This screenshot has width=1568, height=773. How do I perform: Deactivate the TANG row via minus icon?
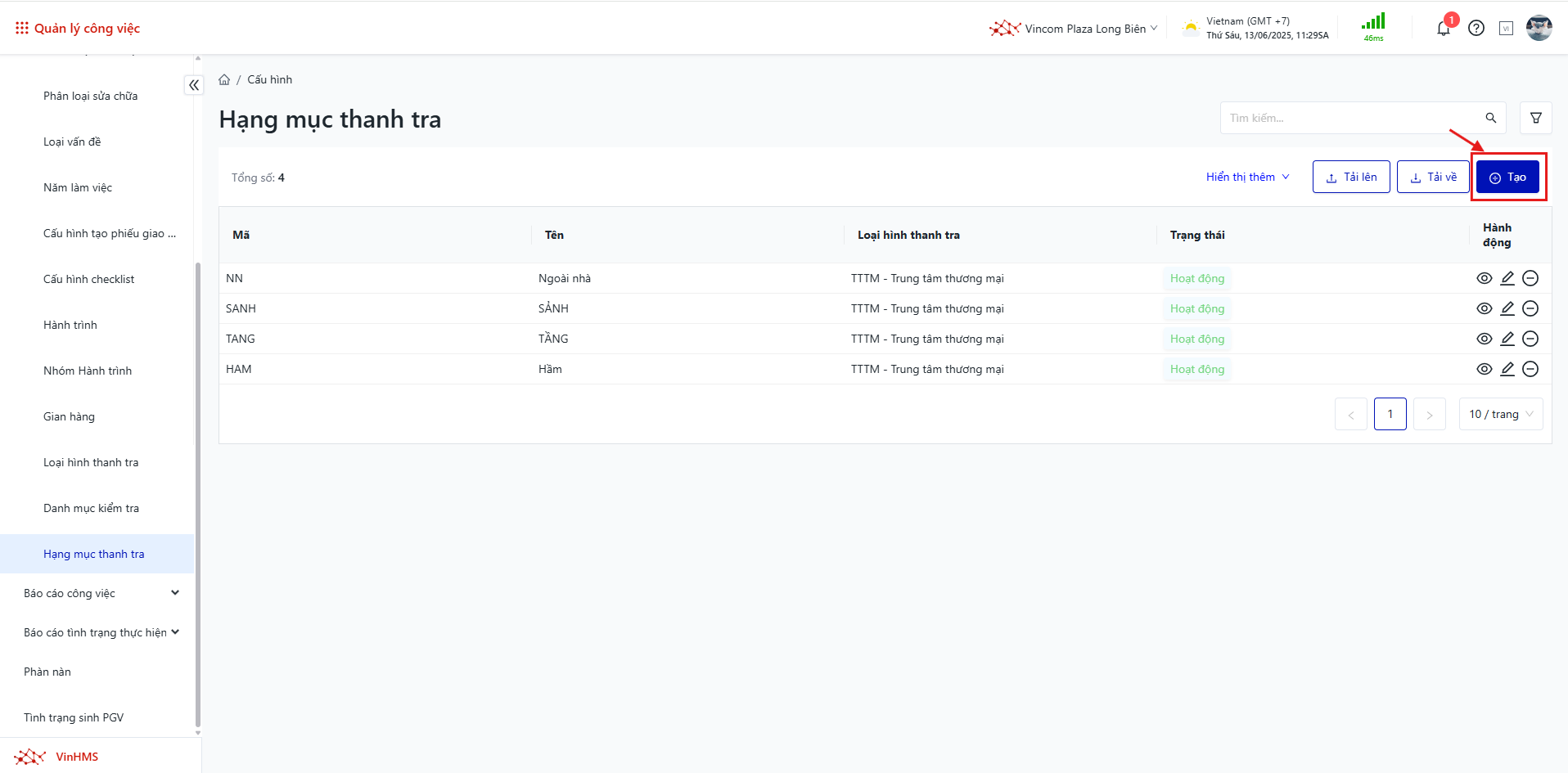tap(1530, 339)
